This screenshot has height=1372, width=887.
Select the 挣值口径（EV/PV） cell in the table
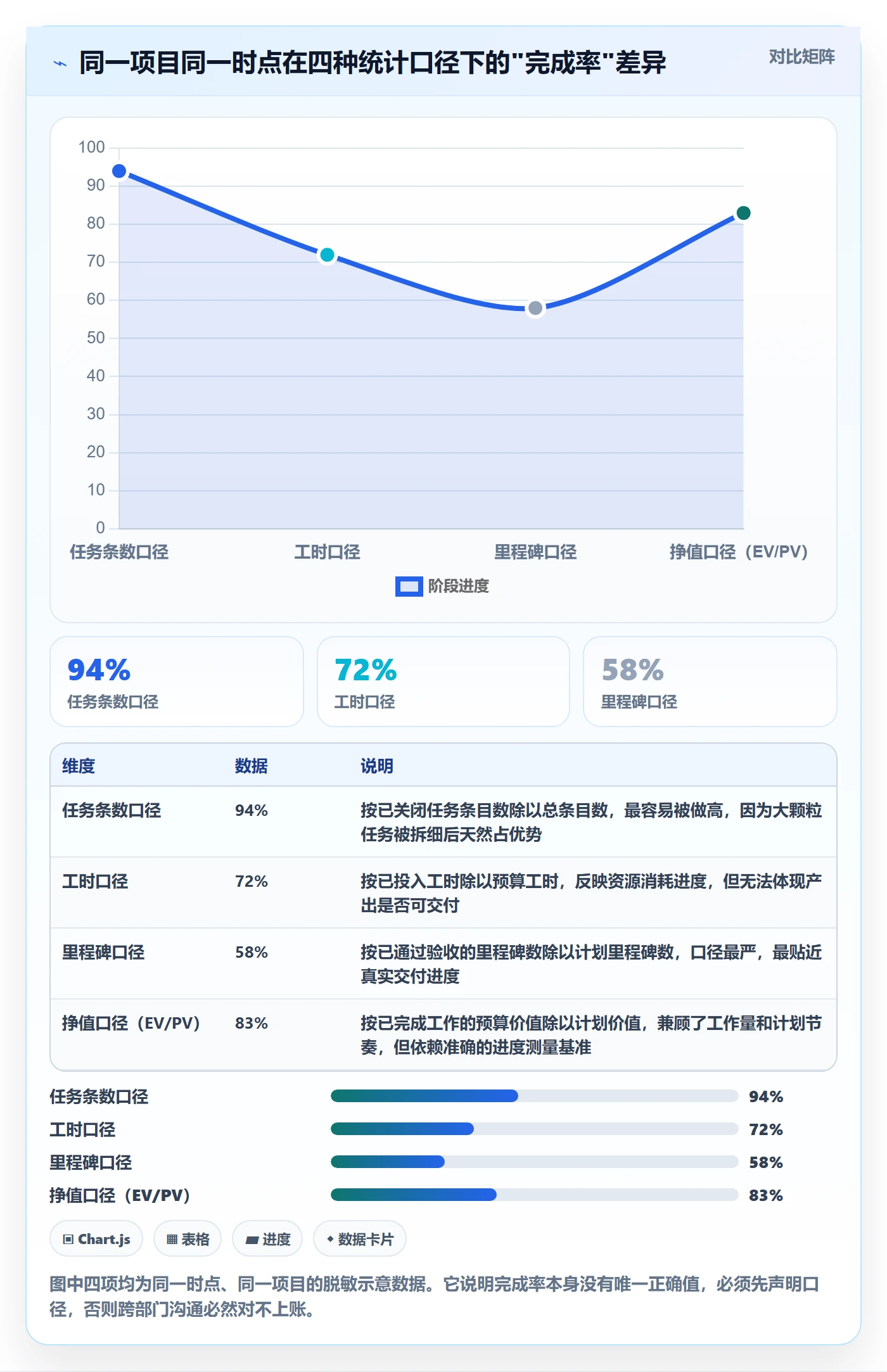131,1023
